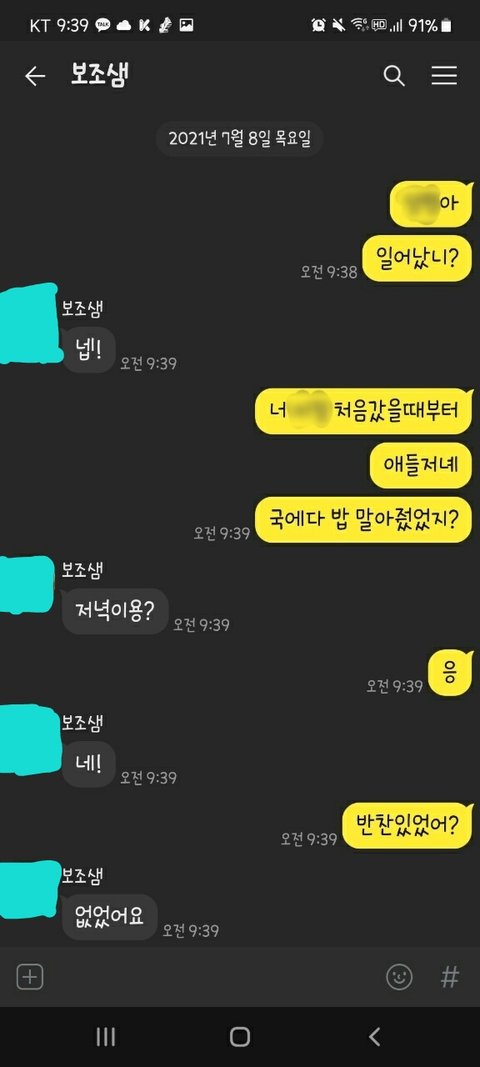Viewport: 480px width, 1067px height.
Task: Tap the alarm icon in status bar
Action: pyautogui.click(x=318, y=26)
